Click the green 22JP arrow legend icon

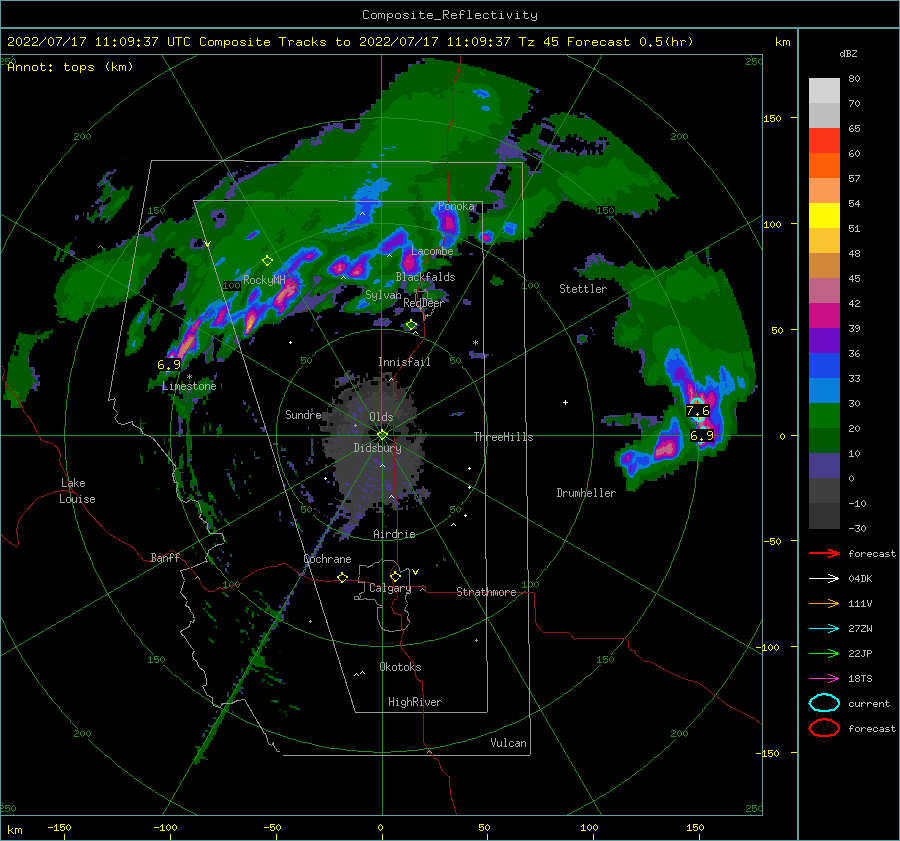[x=824, y=653]
